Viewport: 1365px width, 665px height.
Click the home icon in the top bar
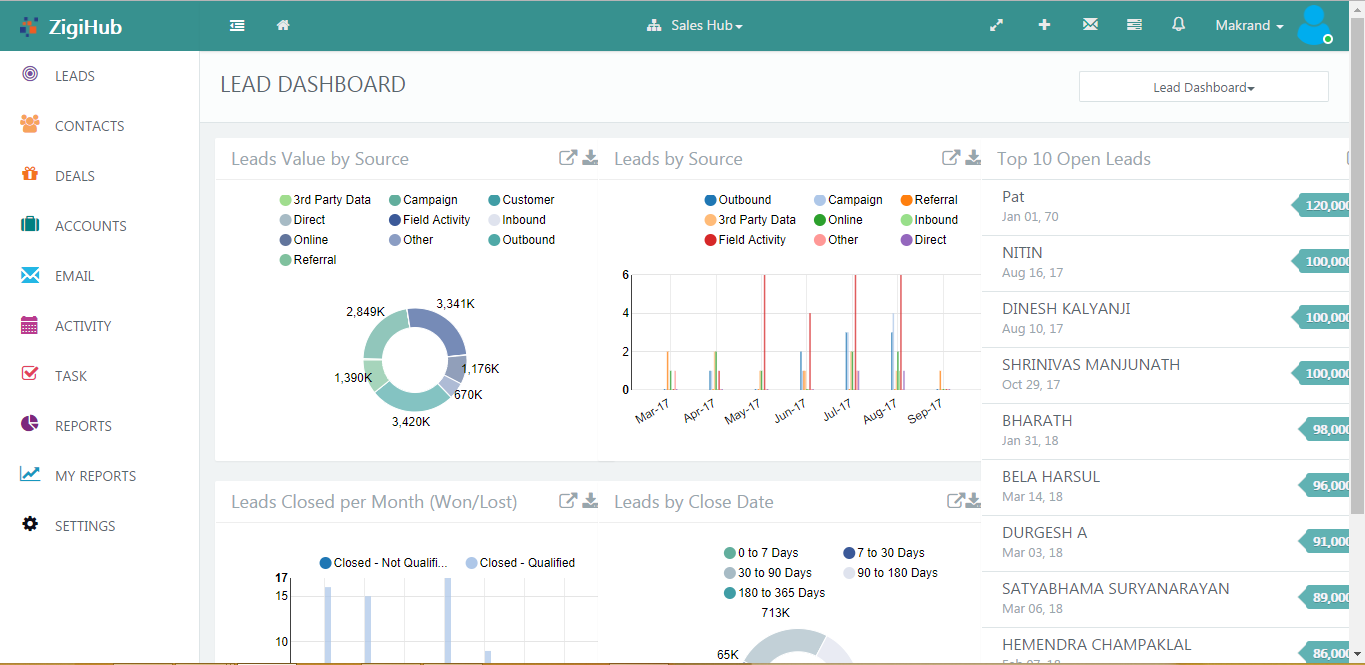pos(283,25)
